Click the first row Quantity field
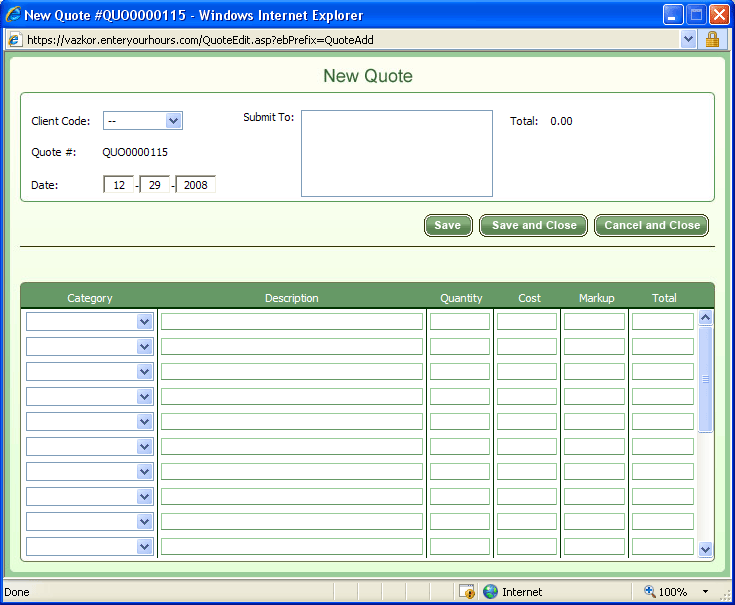This screenshot has width=735, height=605. [x=459, y=321]
